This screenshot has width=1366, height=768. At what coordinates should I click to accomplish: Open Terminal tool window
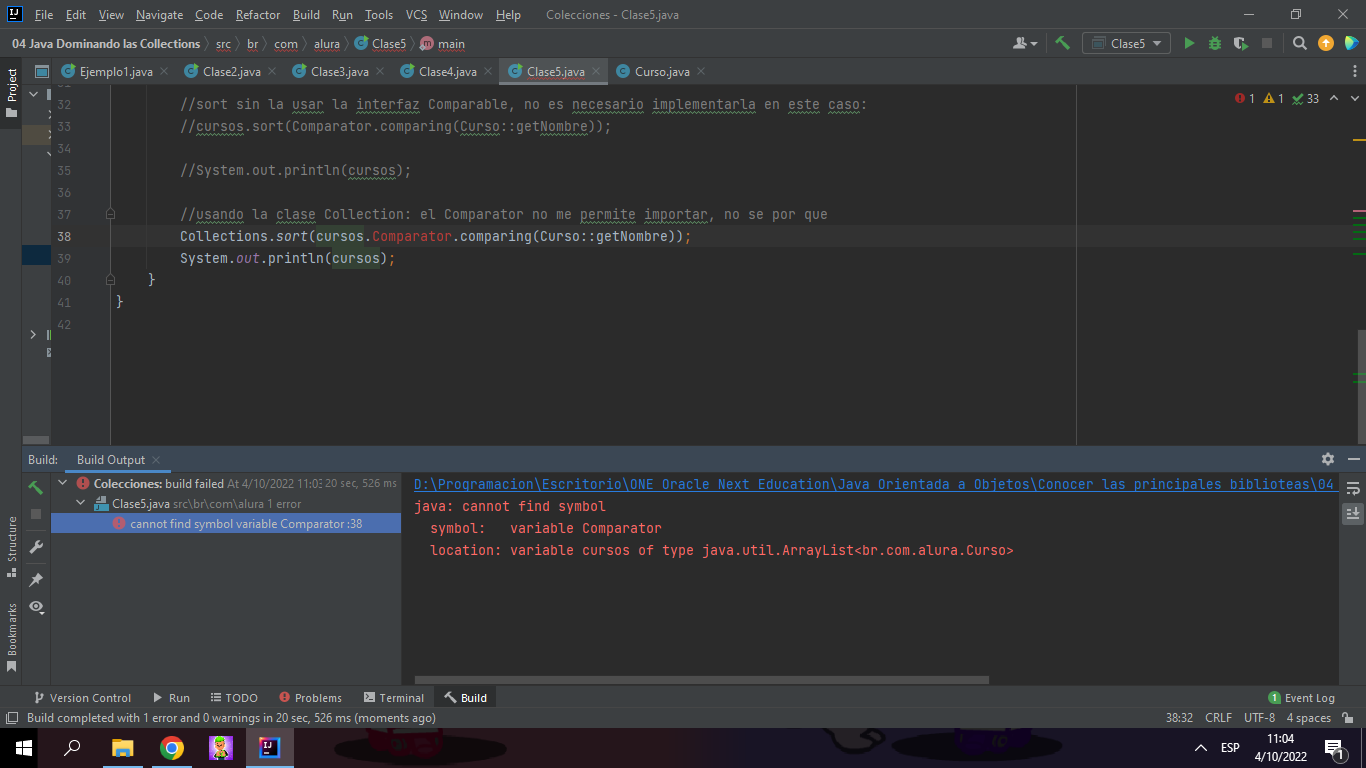tap(394, 698)
